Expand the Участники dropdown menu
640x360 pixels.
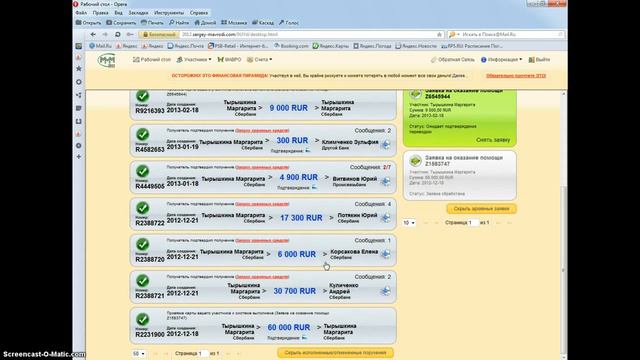194,60
